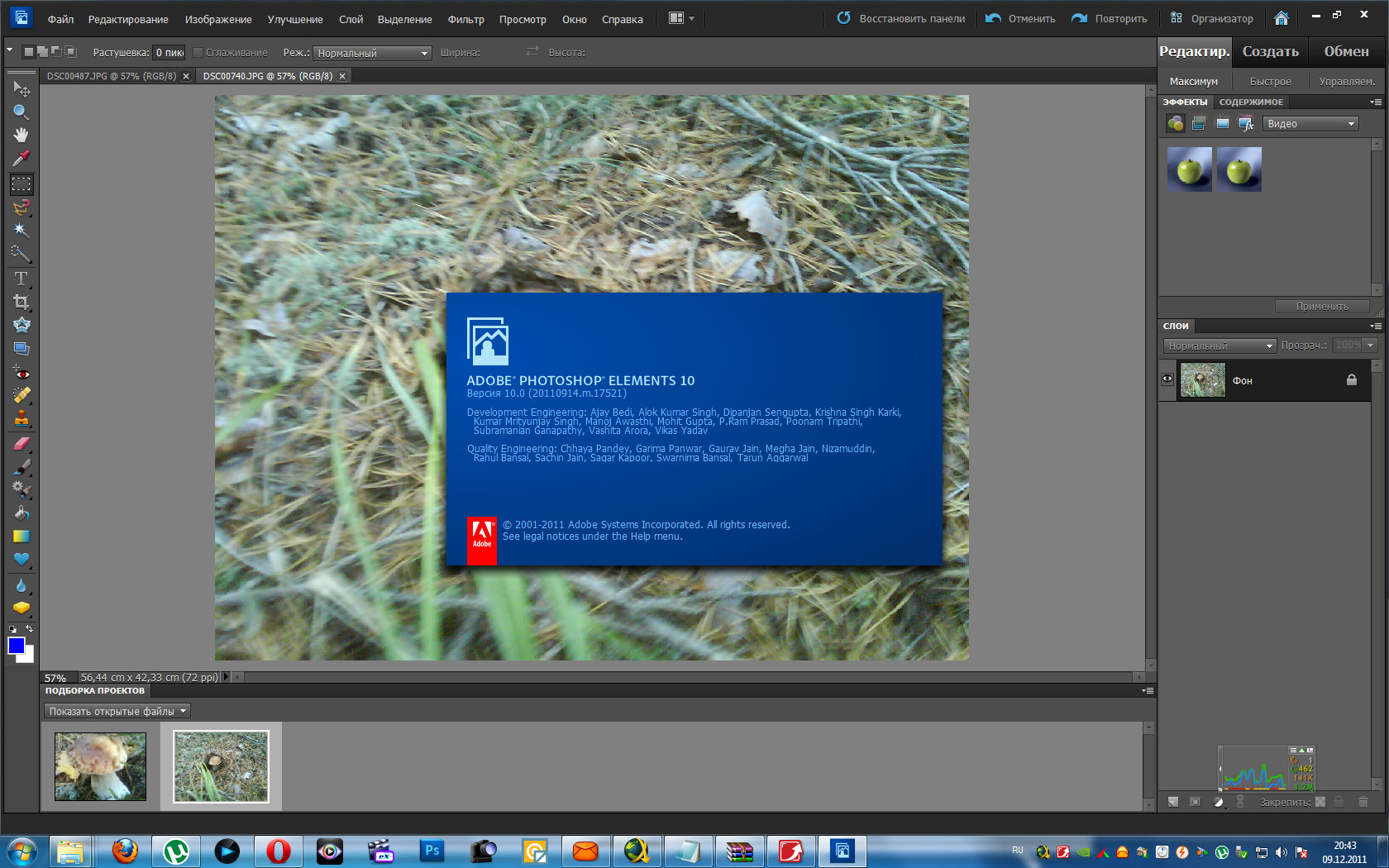
Task: Switch to the СОДЕРЖИМОЕ tab
Action: coord(1253,102)
